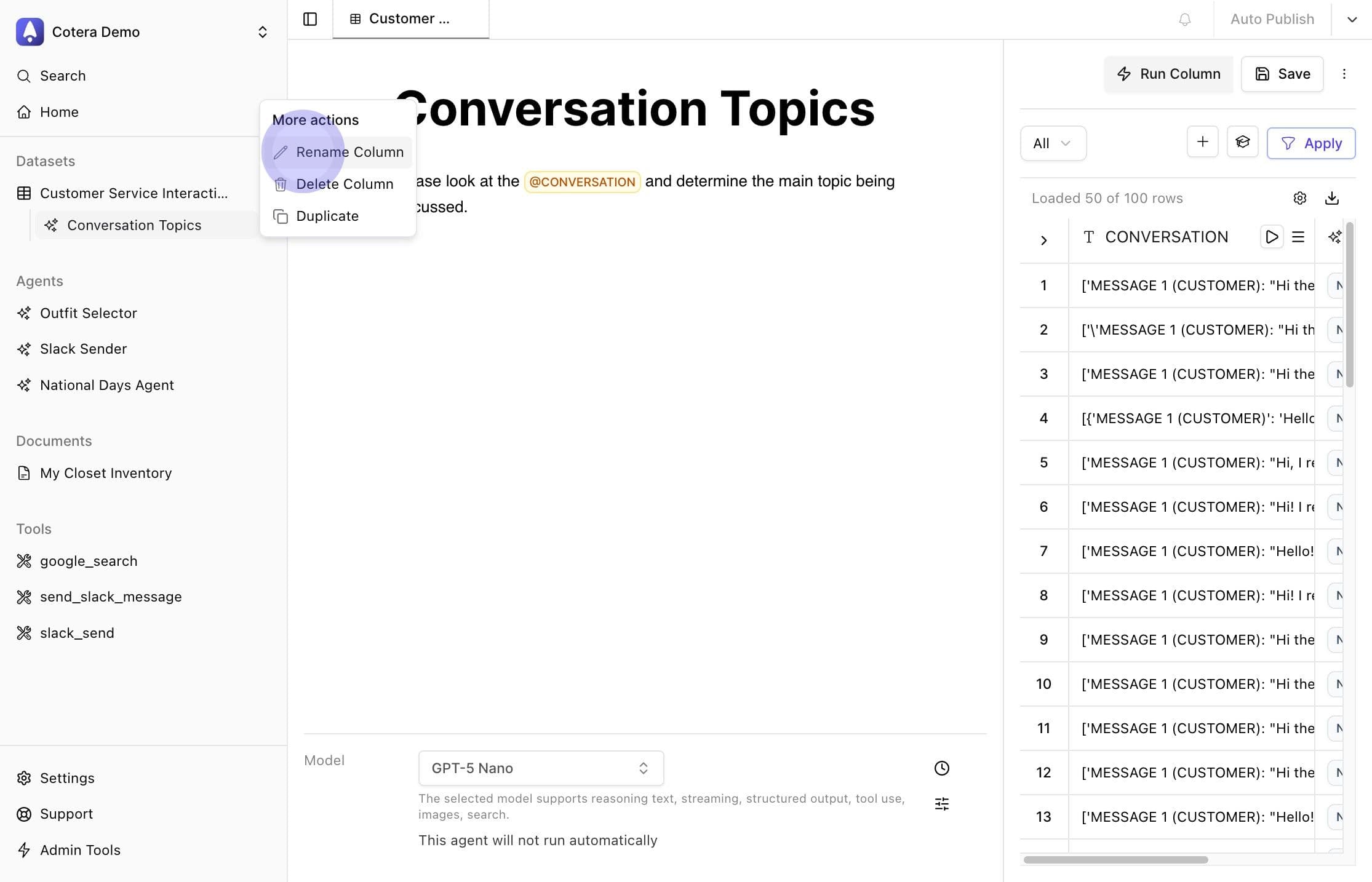
Task: Click the notification bell icon
Action: click(1184, 19)
